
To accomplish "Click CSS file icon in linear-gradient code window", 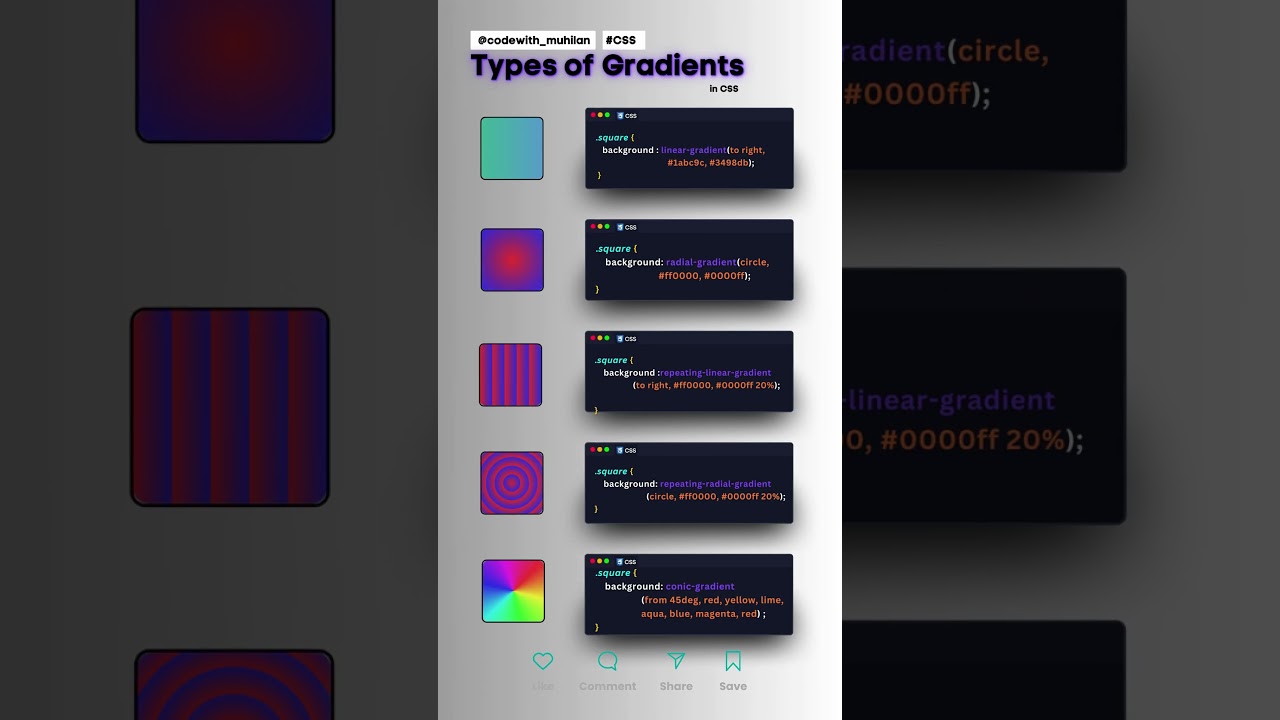I will [x=620, y=115].
